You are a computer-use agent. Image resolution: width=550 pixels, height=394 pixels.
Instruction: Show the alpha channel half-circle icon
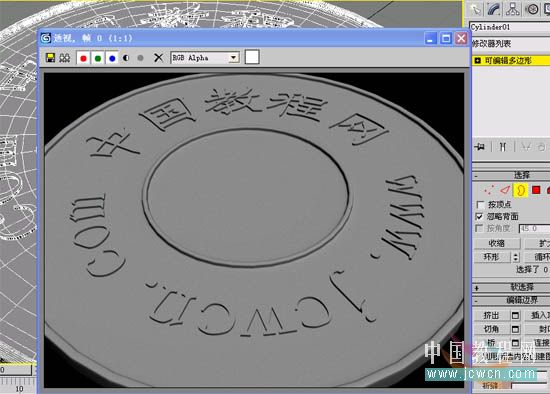[x=126, y=58]
